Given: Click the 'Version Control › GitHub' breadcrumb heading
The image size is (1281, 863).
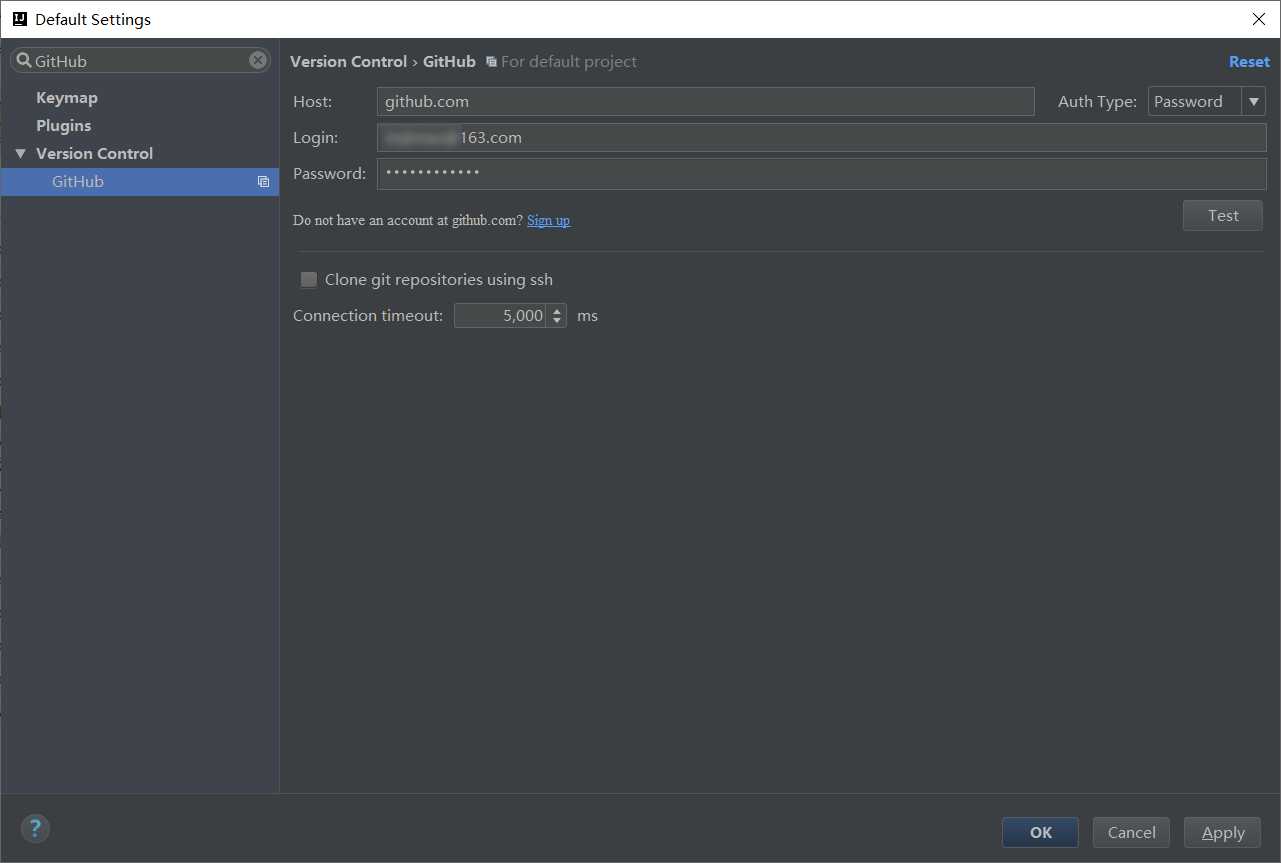Looking at the screenshot, I should pos(383,62).
